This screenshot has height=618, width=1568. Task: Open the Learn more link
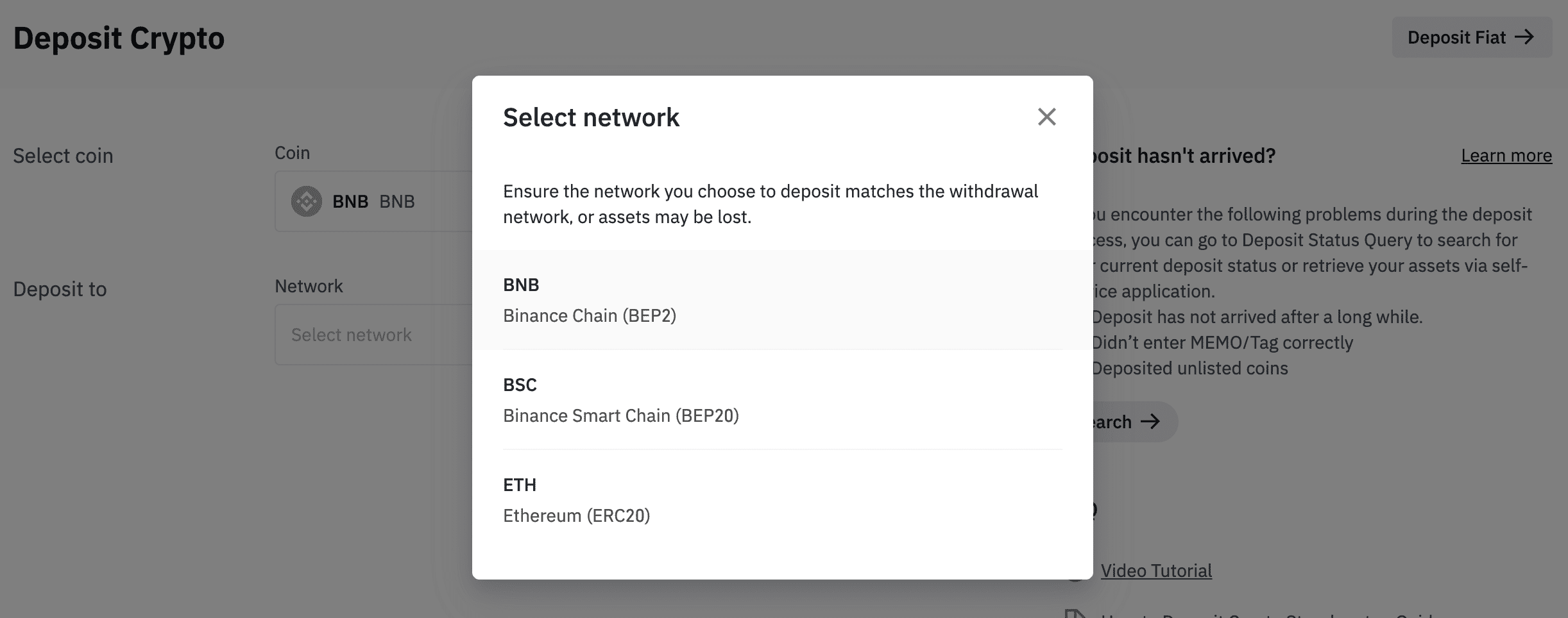point(1507,155)
